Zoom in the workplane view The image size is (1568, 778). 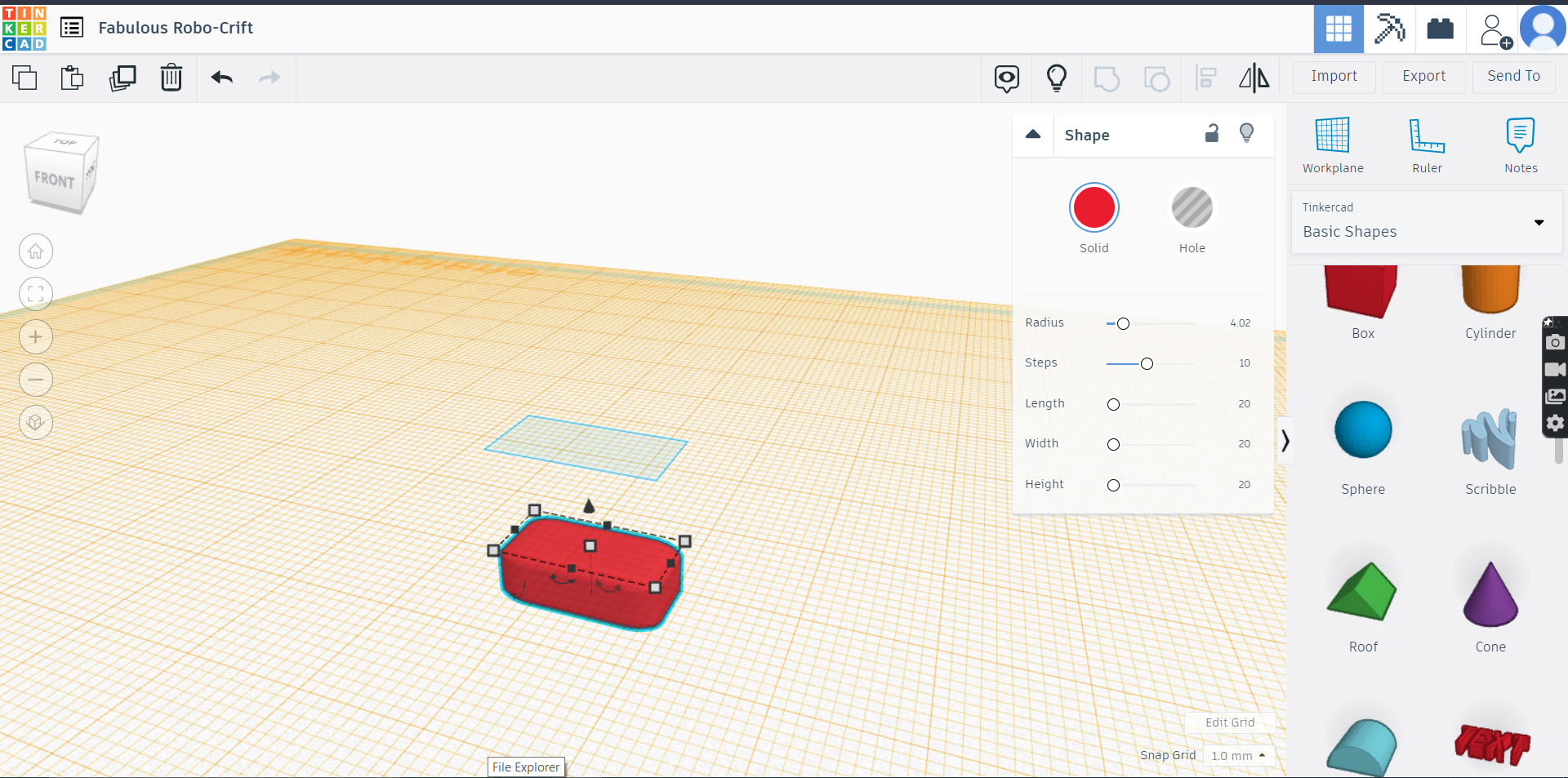tap(36, 337)
